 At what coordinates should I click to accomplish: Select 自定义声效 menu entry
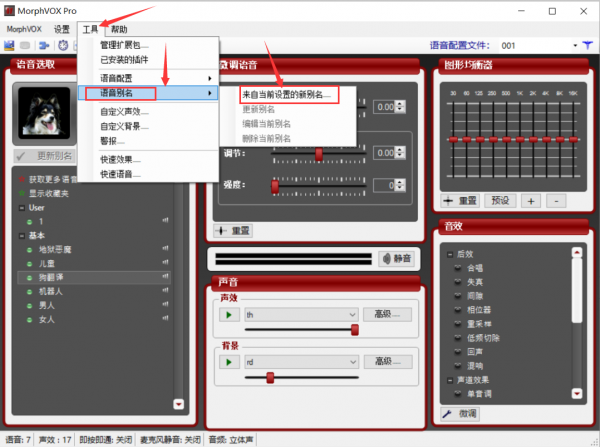pyautogui.click(x=148, y=112)
